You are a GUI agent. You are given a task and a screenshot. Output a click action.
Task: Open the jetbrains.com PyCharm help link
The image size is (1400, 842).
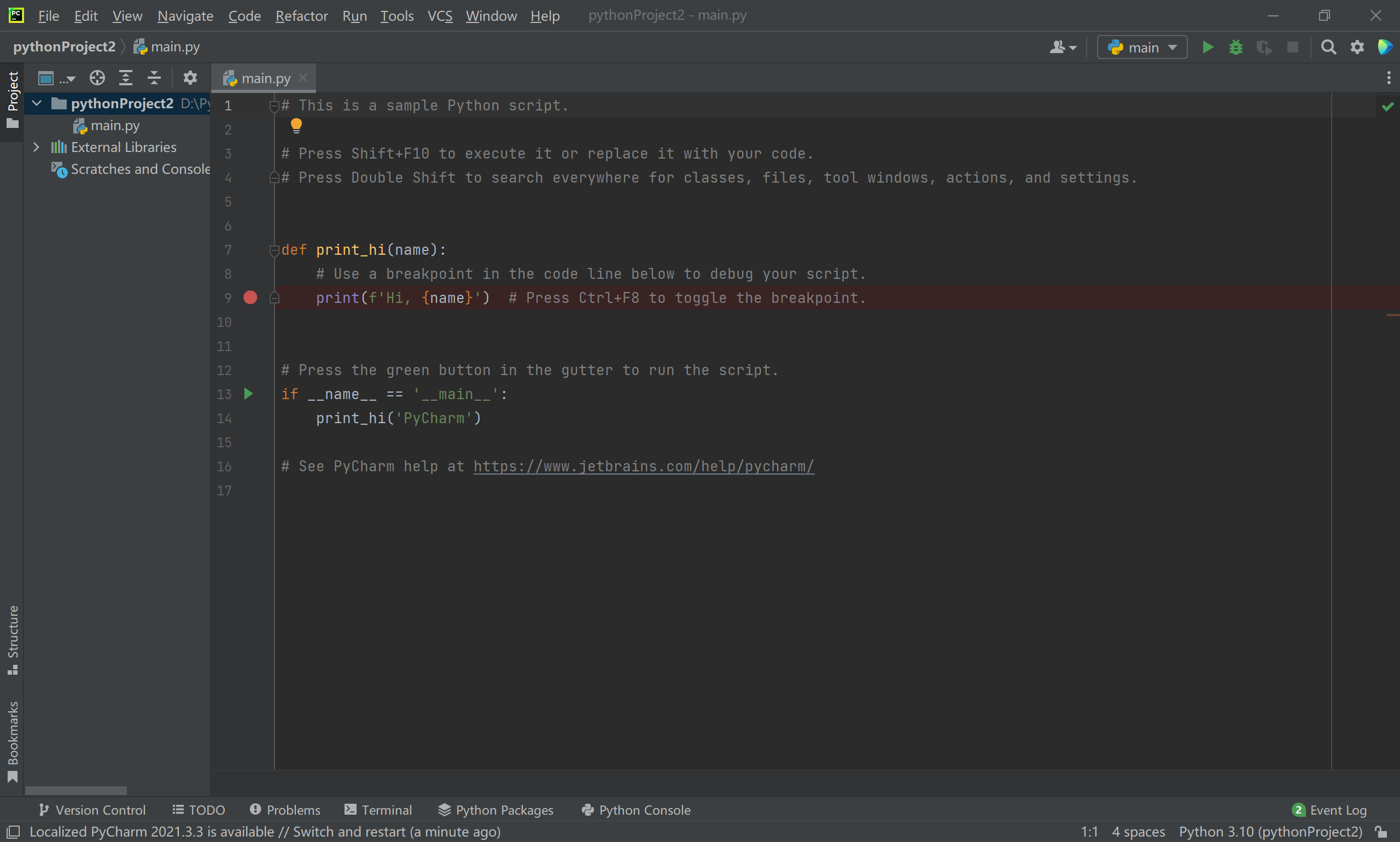pyautogui.click(x=644, y=466)
